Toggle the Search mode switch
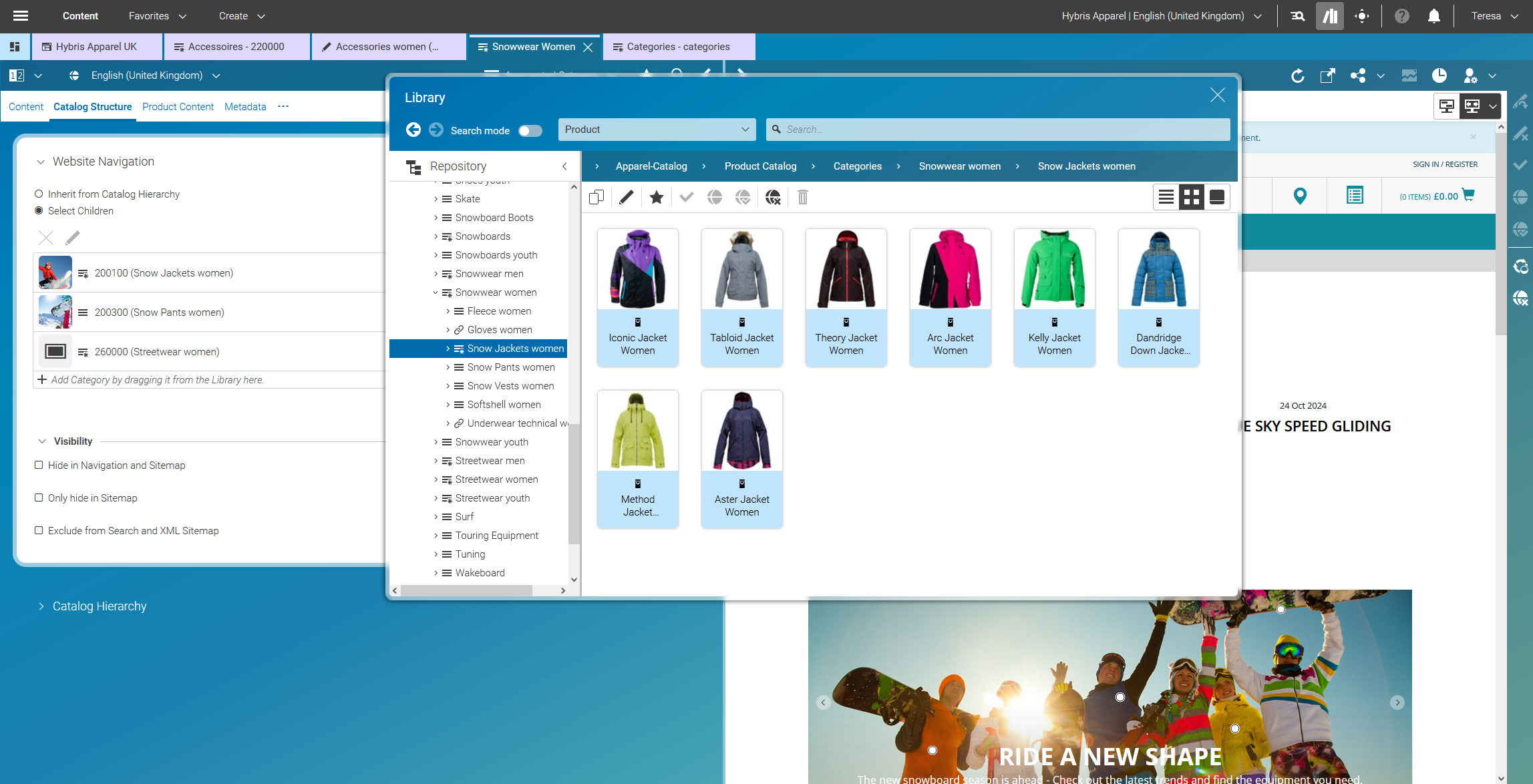Screen dimensions: 1533x784 tap(530, 130)
